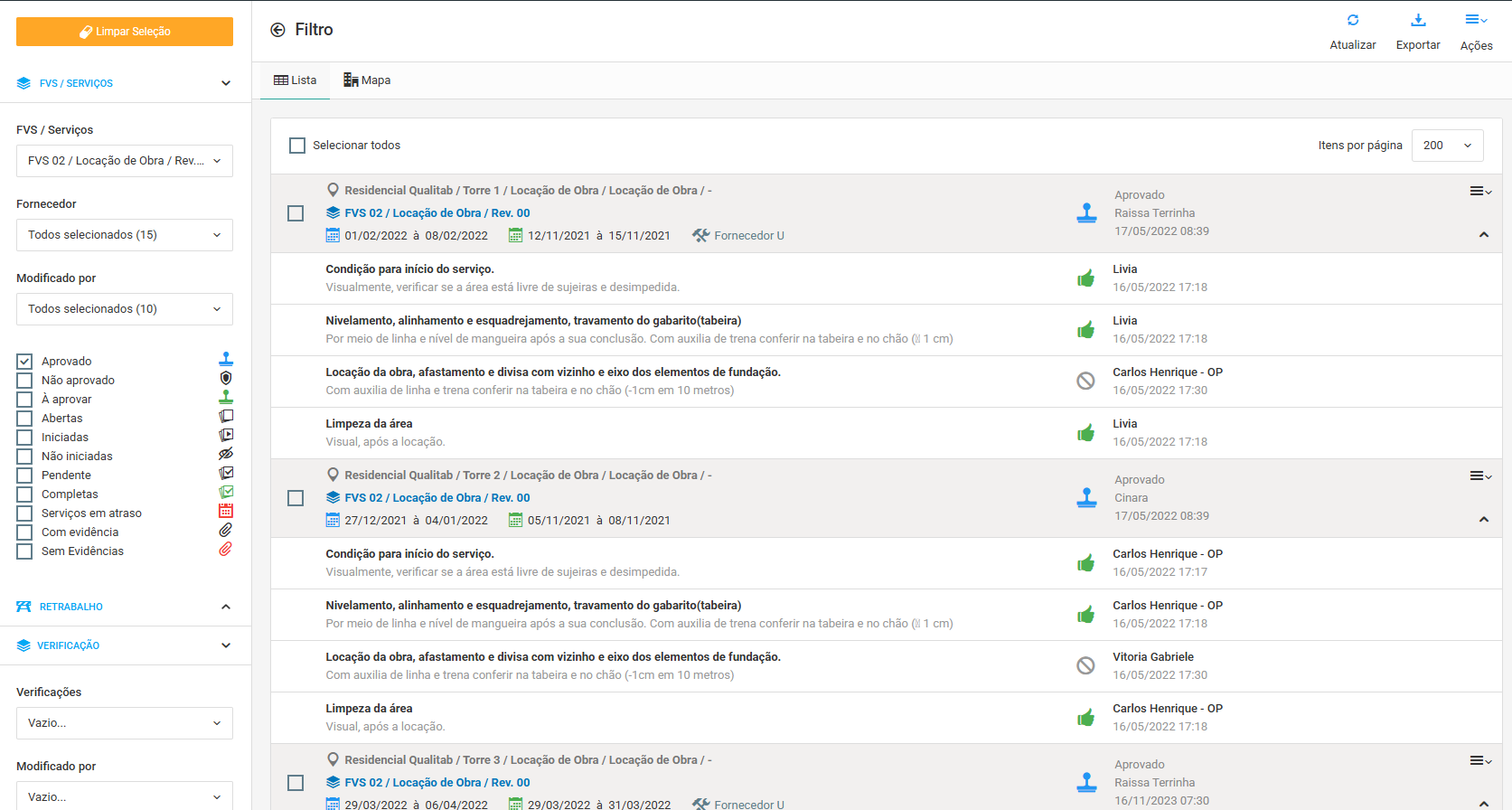Image resolution: width=1512 pixels, height=810 pixels.
Task: Click the Exportar download icon
Action: pos(1418,20)
